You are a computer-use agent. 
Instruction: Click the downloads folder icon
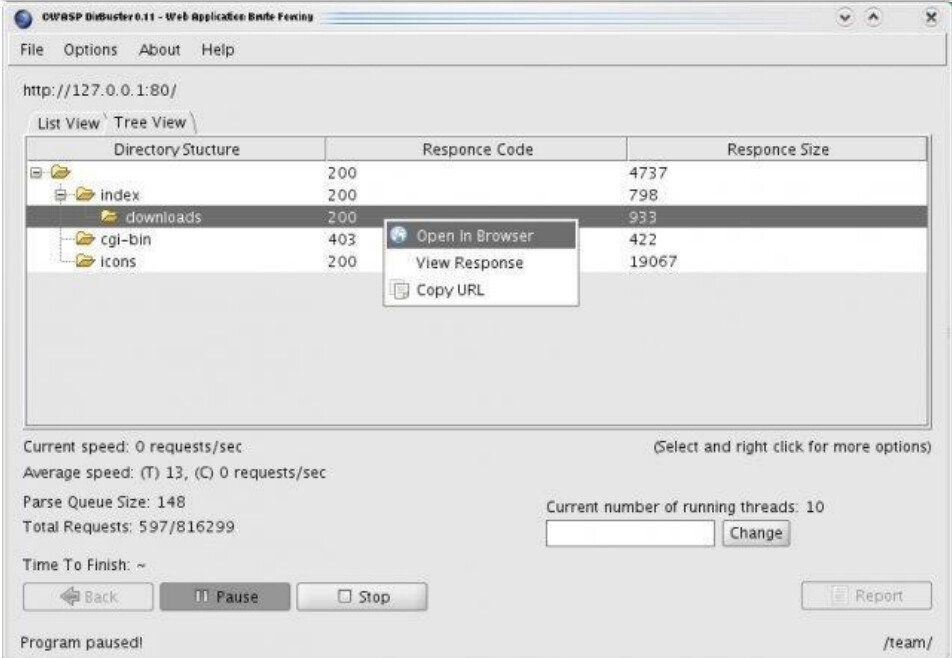pos(108,217)
